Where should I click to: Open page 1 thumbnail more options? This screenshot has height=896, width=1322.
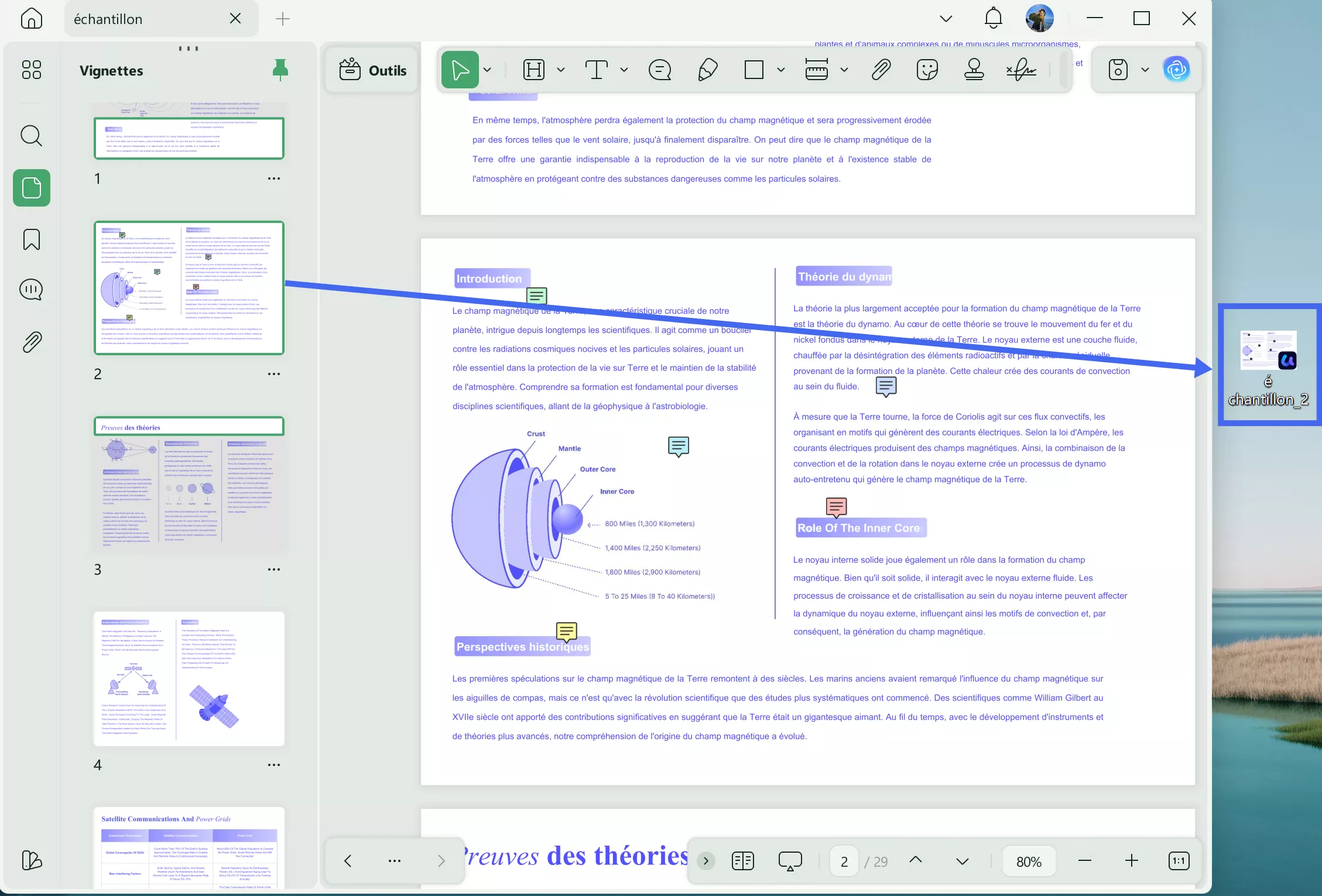(274, 178)
